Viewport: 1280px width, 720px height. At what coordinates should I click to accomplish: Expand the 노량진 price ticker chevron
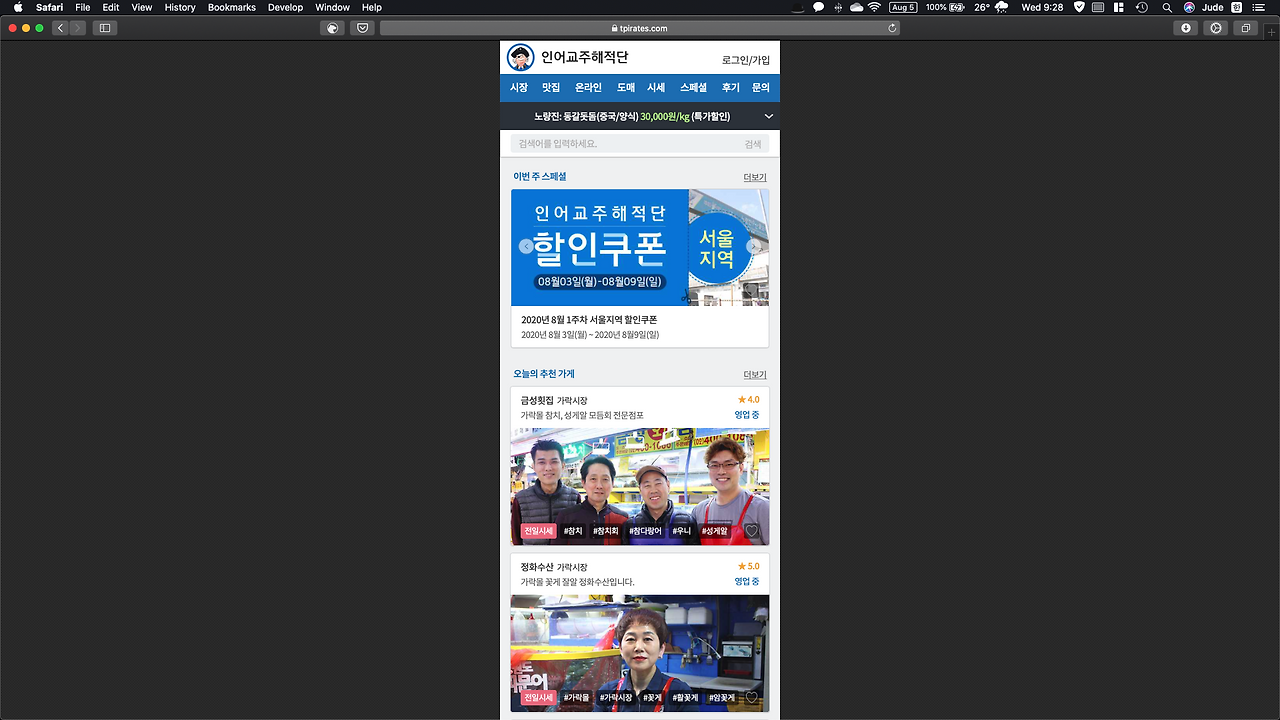768,117
